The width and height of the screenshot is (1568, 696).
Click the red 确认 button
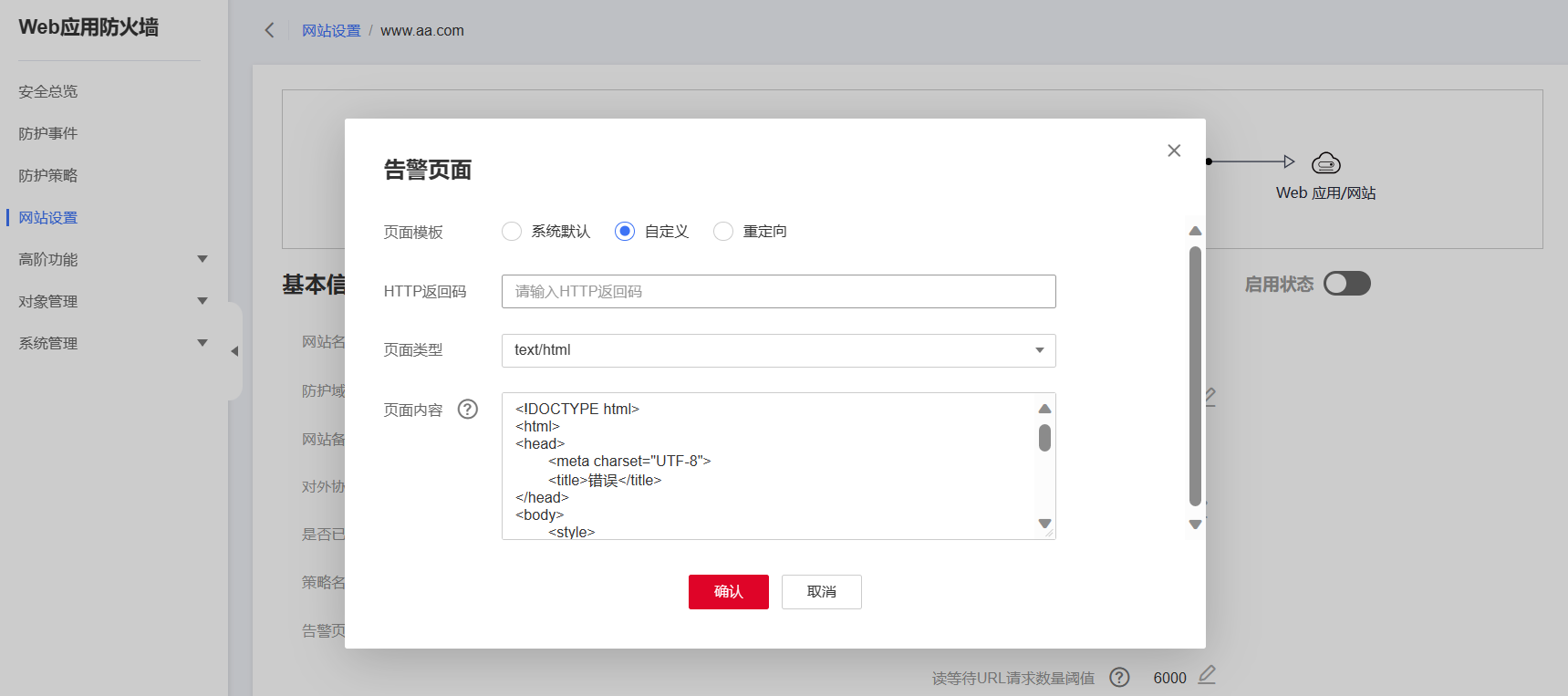pyautogui.click(x=728, y=592)
